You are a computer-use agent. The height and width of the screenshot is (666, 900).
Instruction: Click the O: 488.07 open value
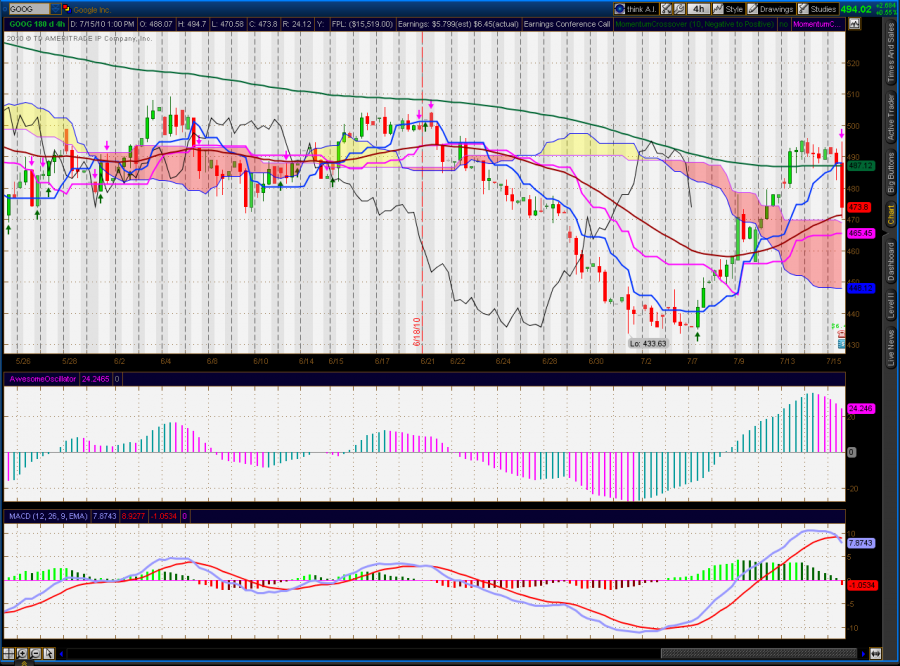156,24
